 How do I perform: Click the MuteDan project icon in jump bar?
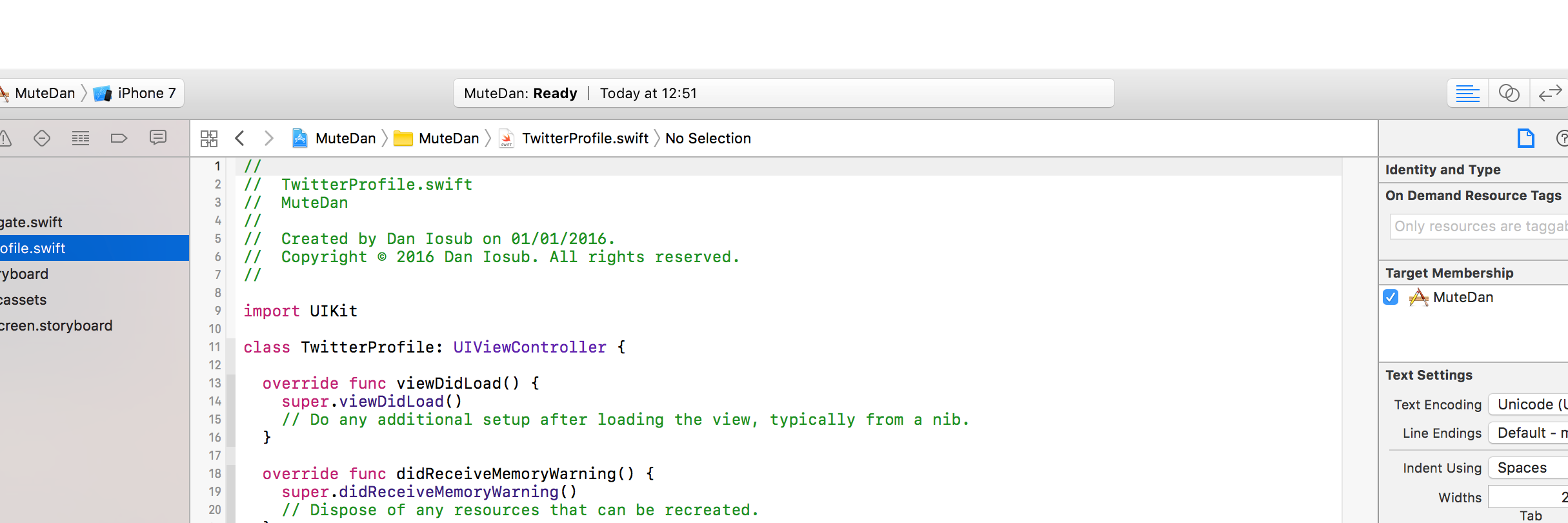tap(300, 138)
